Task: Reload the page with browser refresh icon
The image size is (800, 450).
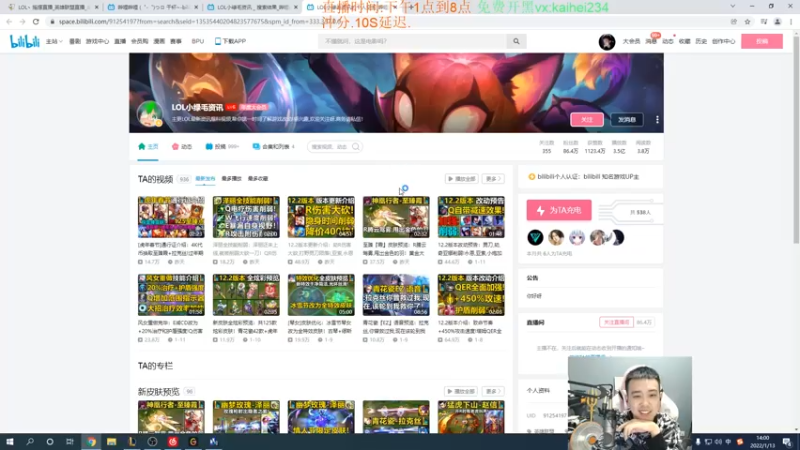Action: click(x=36, y=21)
